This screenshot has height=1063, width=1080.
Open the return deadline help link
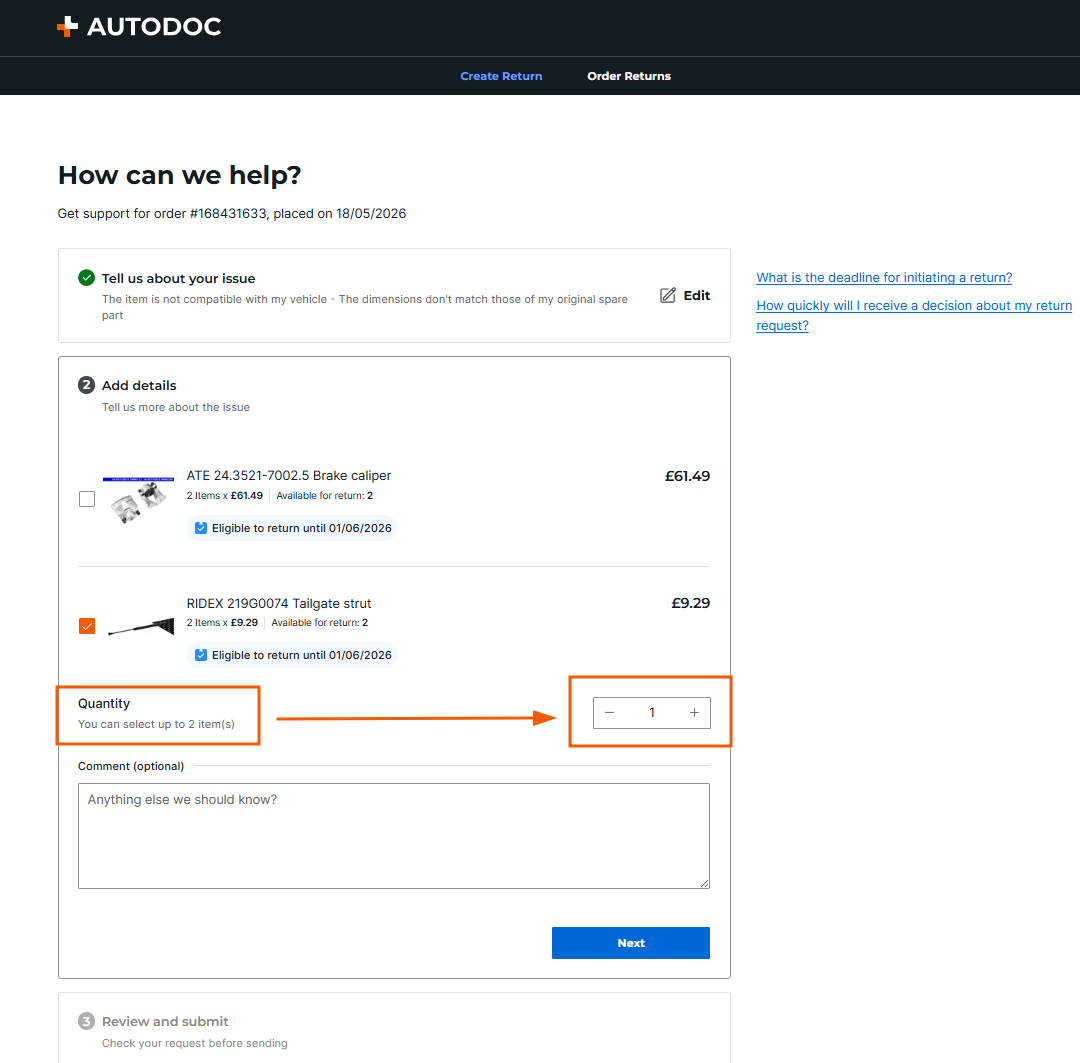point(884,278)
